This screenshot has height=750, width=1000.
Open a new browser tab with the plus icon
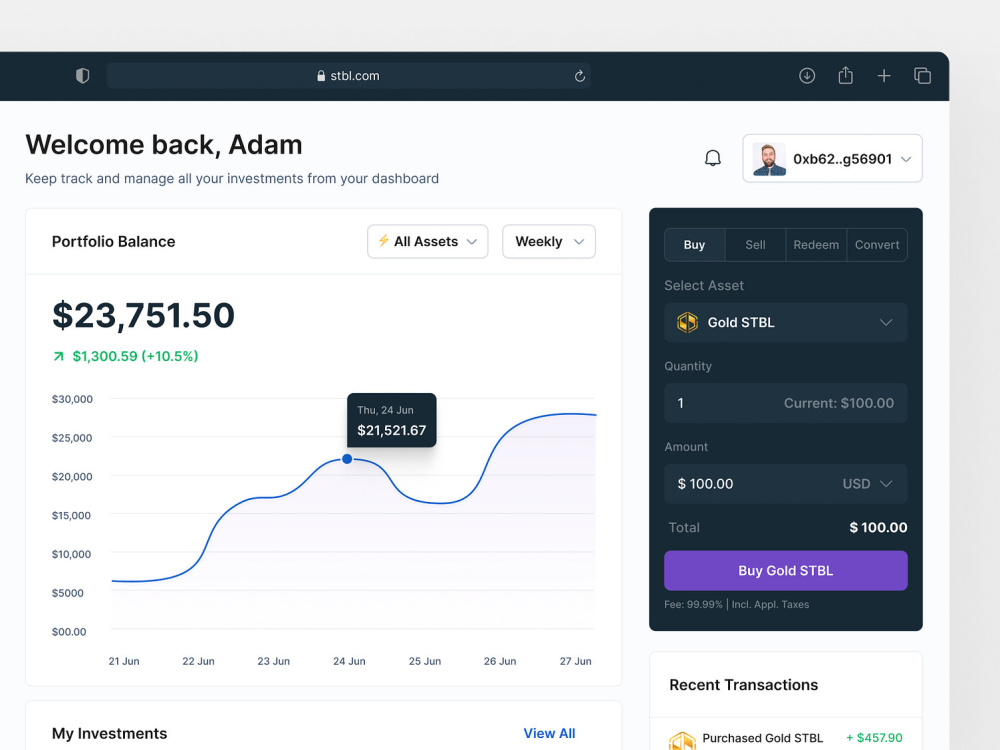884,75
